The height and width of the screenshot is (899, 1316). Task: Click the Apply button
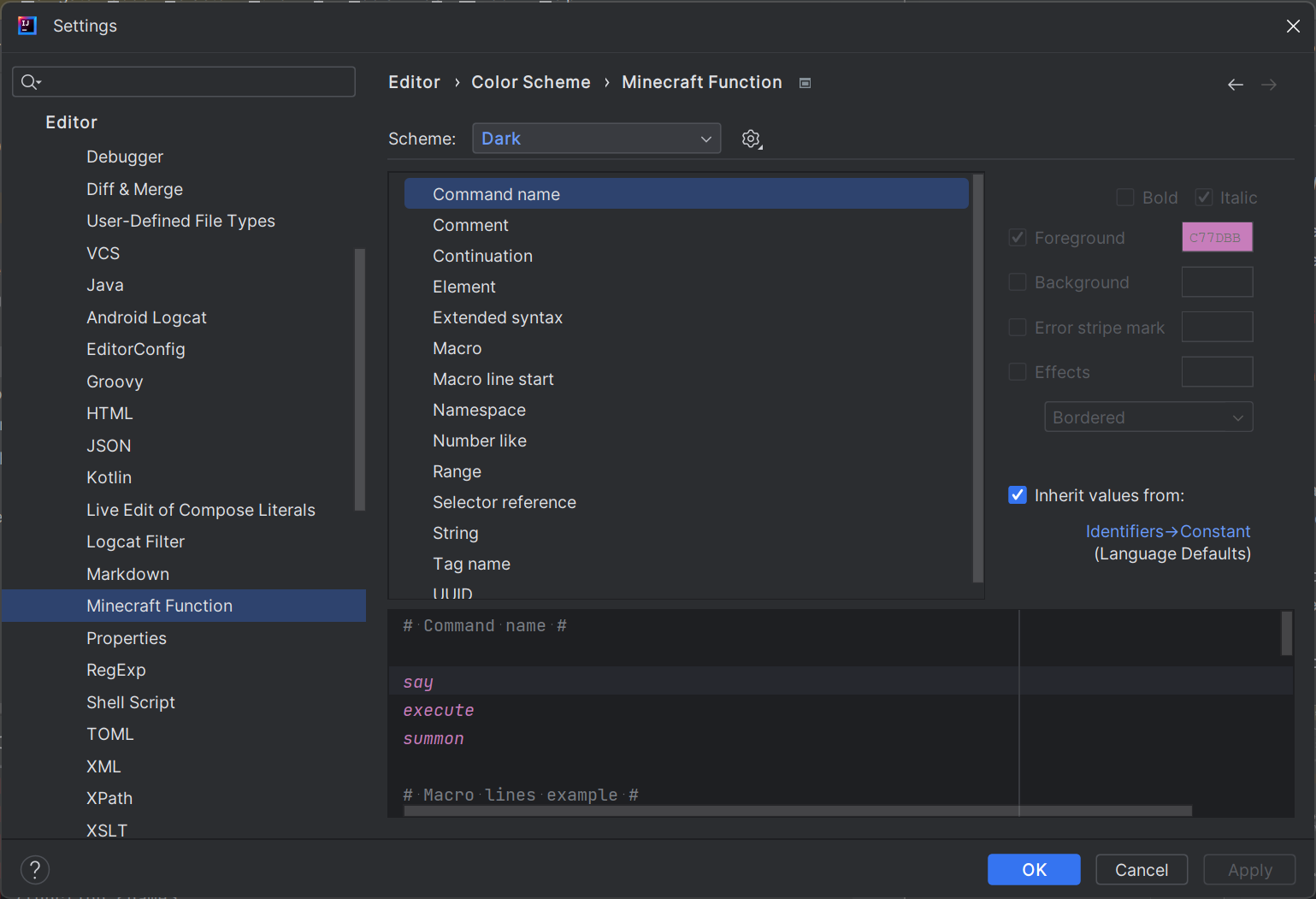tap(1249, 870)
